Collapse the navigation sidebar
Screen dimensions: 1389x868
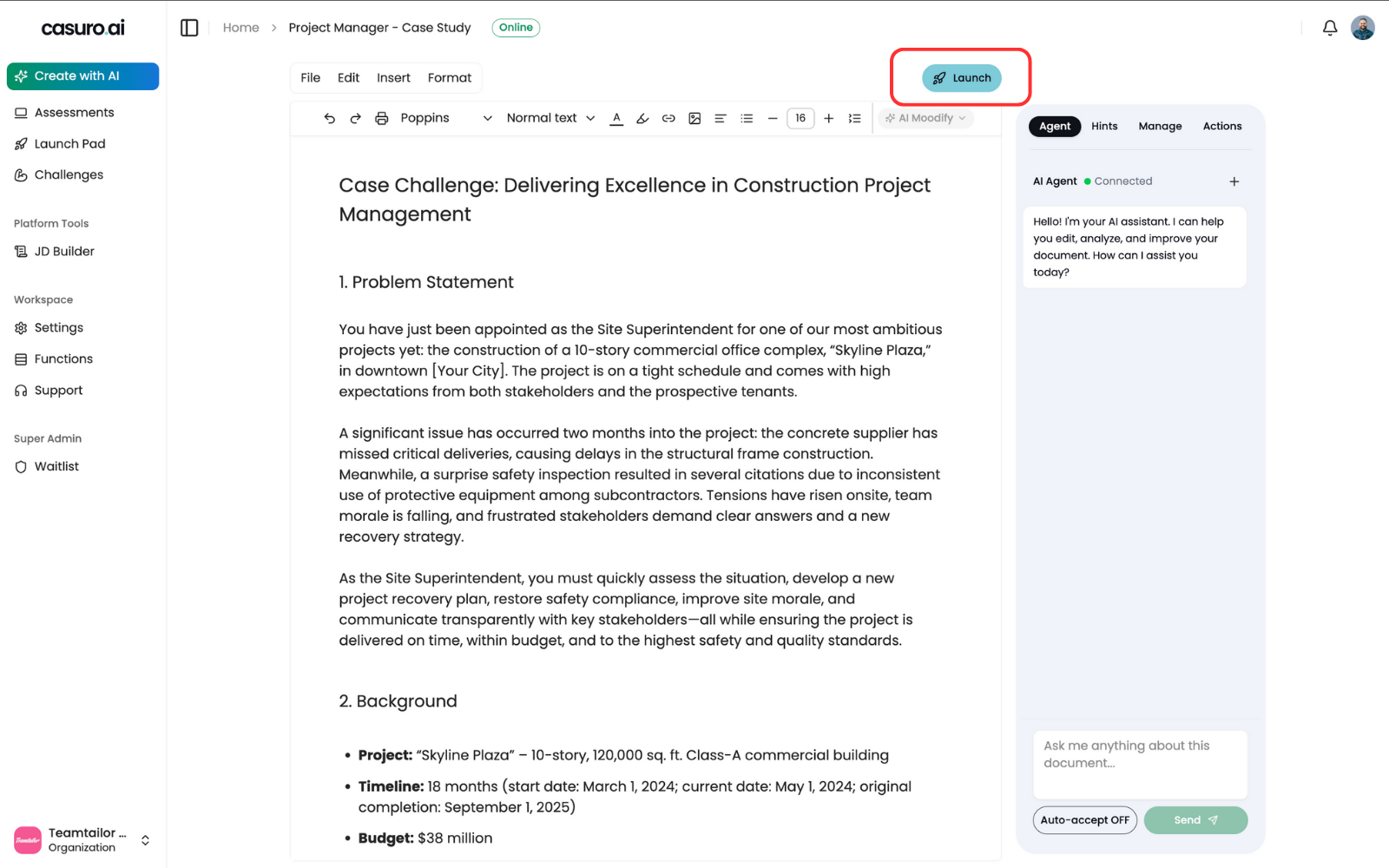pyautogui.click(x=189, y=28)
